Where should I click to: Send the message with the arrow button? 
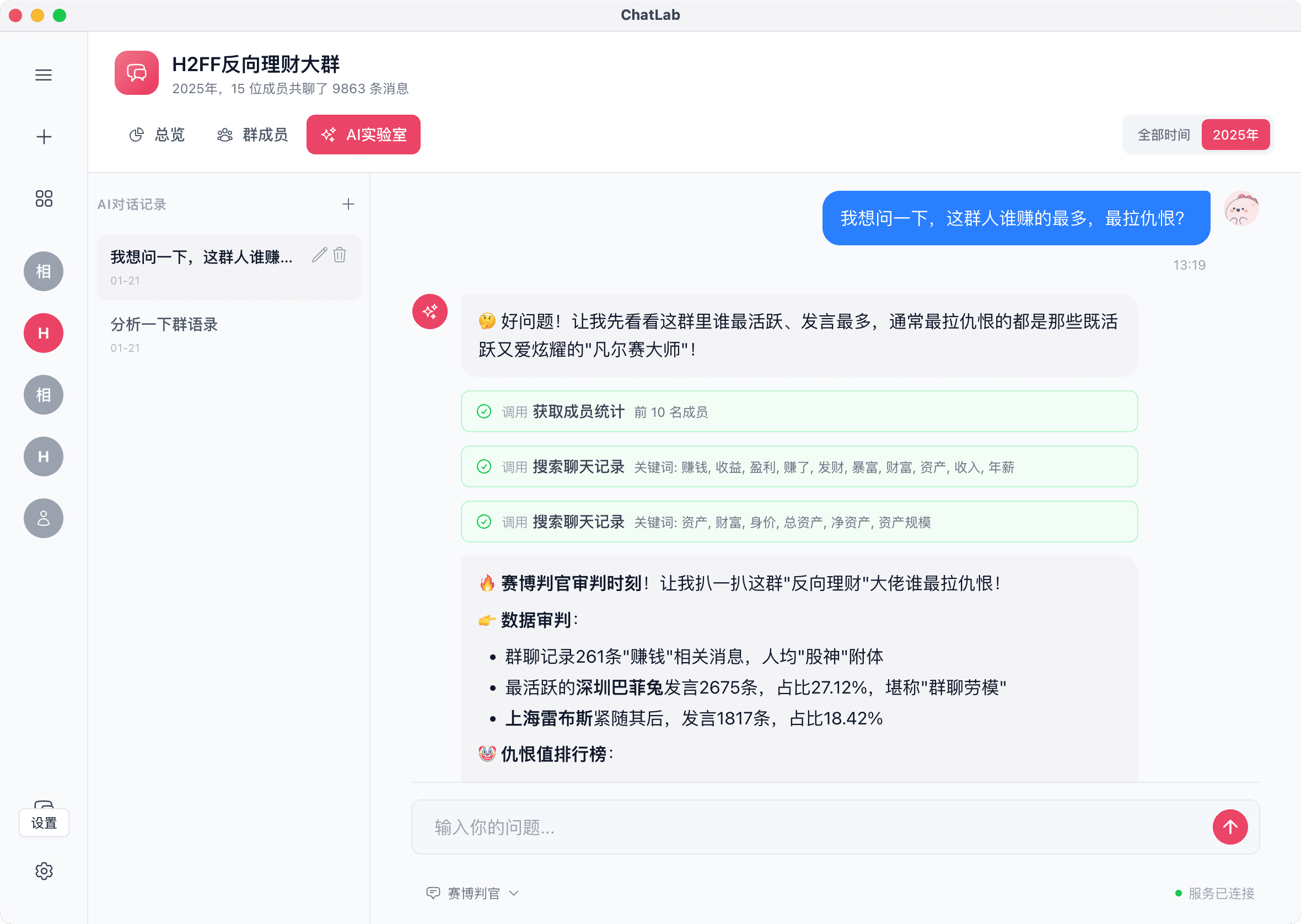click(1230, 828)
